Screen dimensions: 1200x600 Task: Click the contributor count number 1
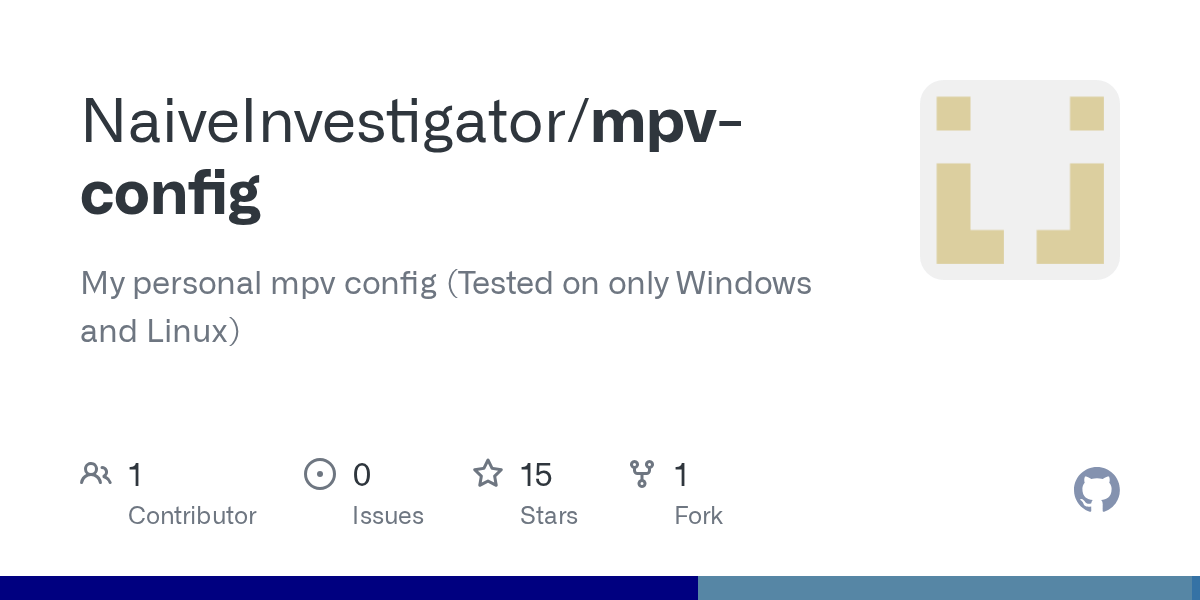pyautogui.click(x=135, y=475)
